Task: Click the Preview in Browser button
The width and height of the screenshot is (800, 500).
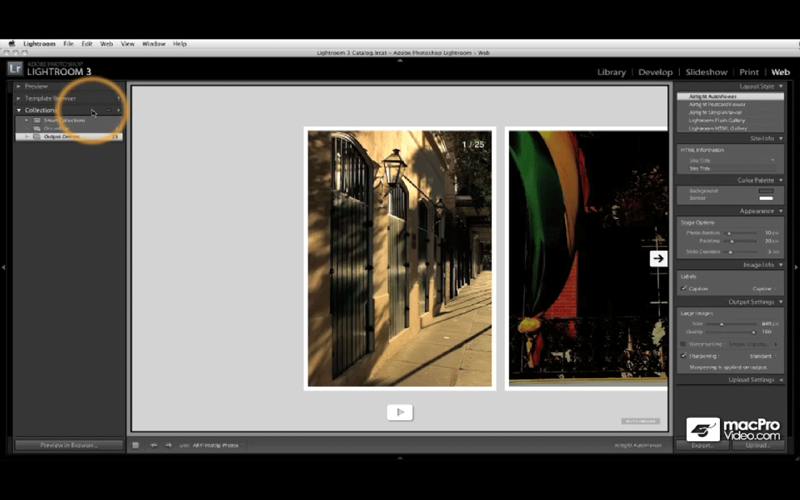Action: [69, 445]
